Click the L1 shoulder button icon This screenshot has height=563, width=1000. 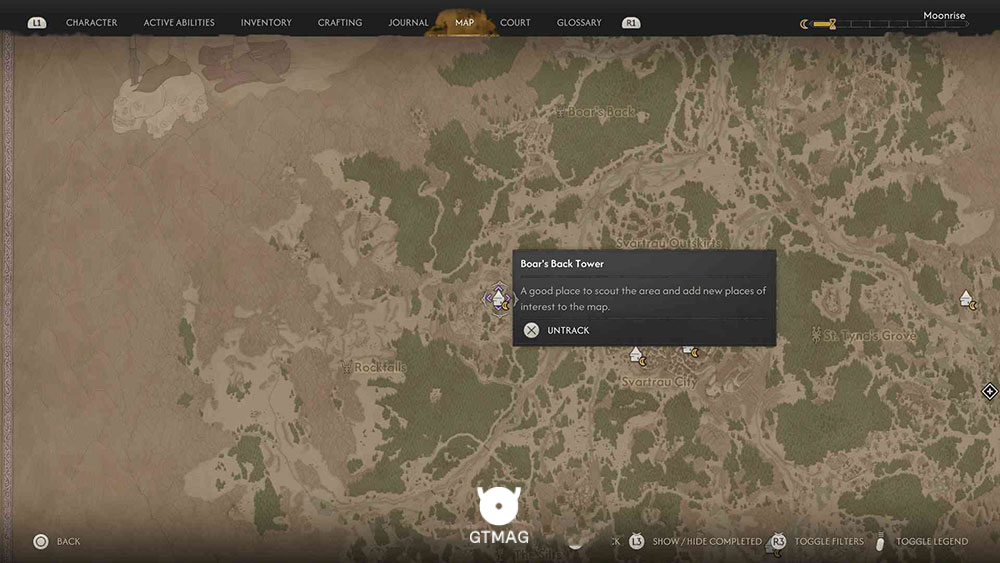click(x=36, y=23)
